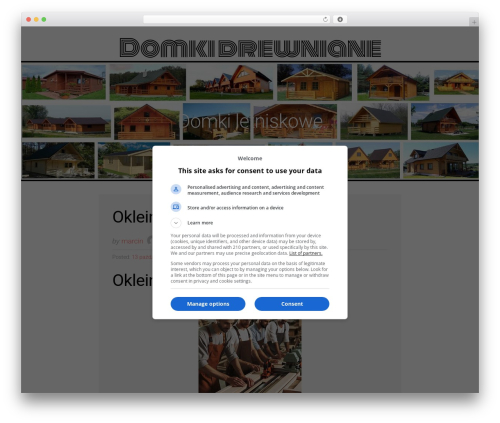Click the macOS green maximize dot
500x423 pixels.
pos(44,19)
